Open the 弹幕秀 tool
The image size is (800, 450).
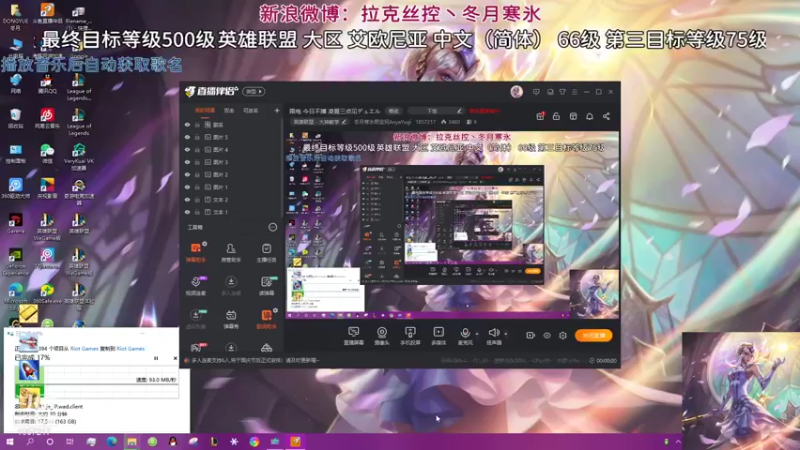(231, 319)
